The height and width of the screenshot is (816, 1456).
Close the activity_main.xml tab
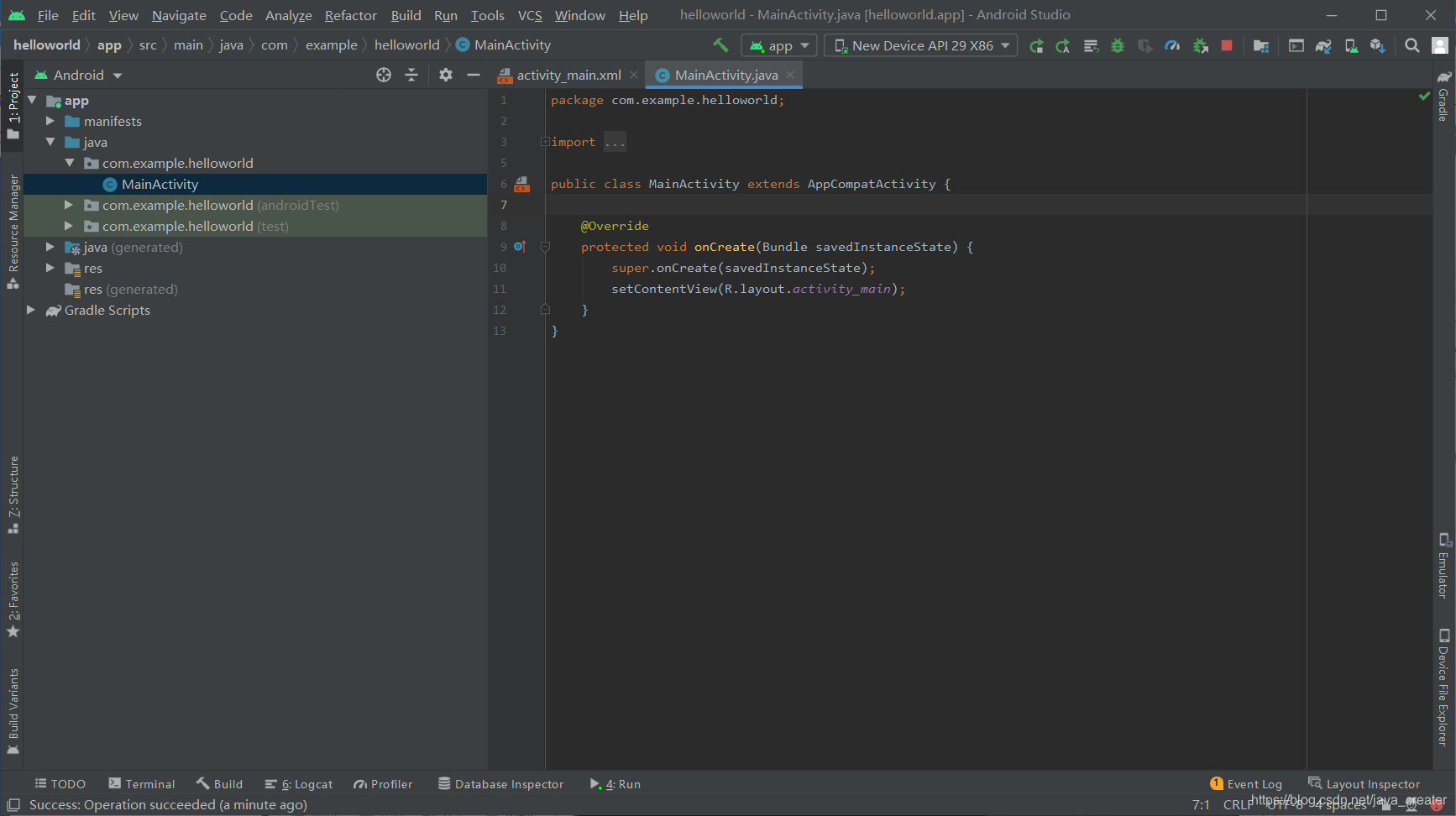634,75
